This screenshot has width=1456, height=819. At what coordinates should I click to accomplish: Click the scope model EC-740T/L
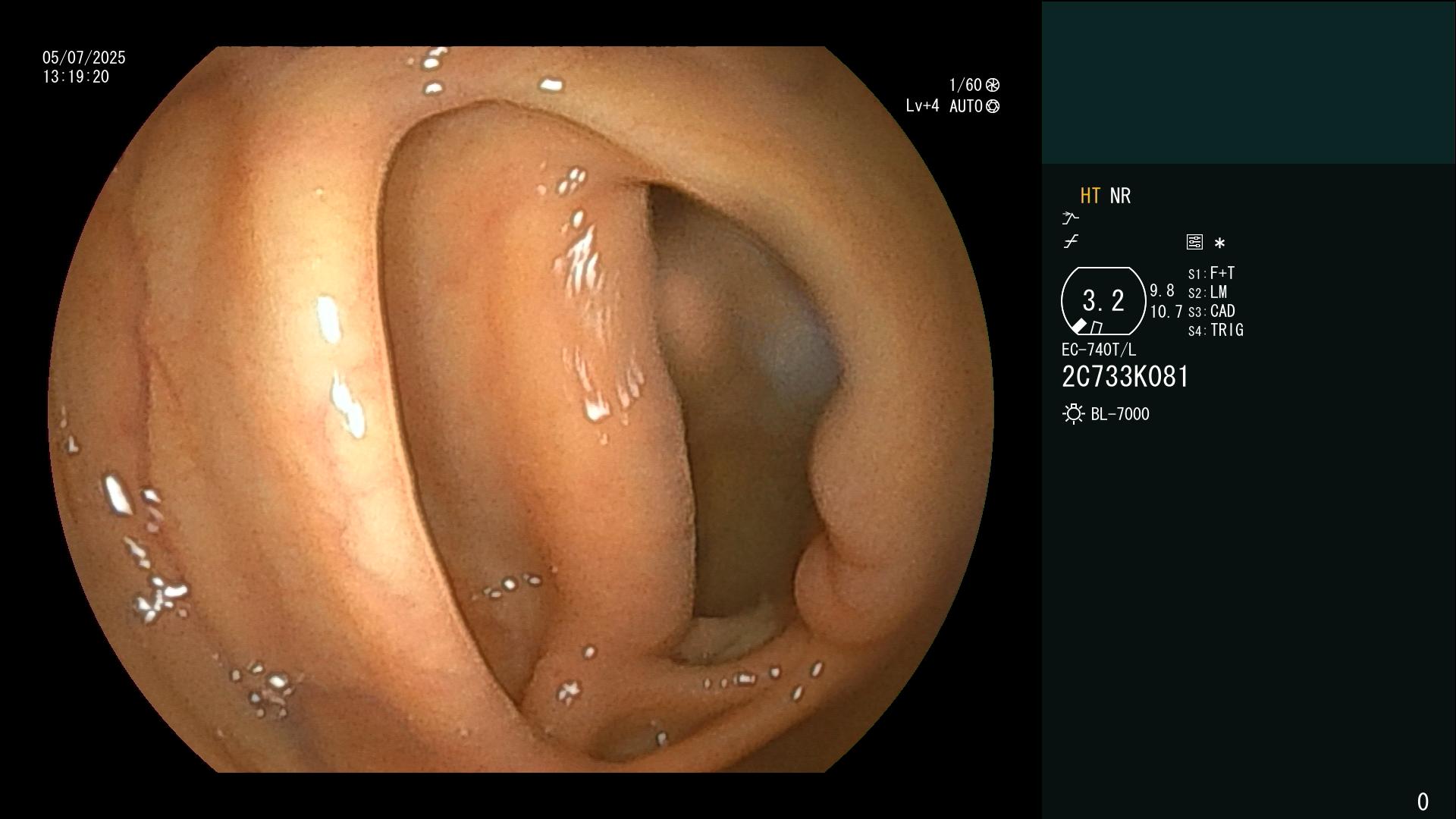pos(1099,350)
